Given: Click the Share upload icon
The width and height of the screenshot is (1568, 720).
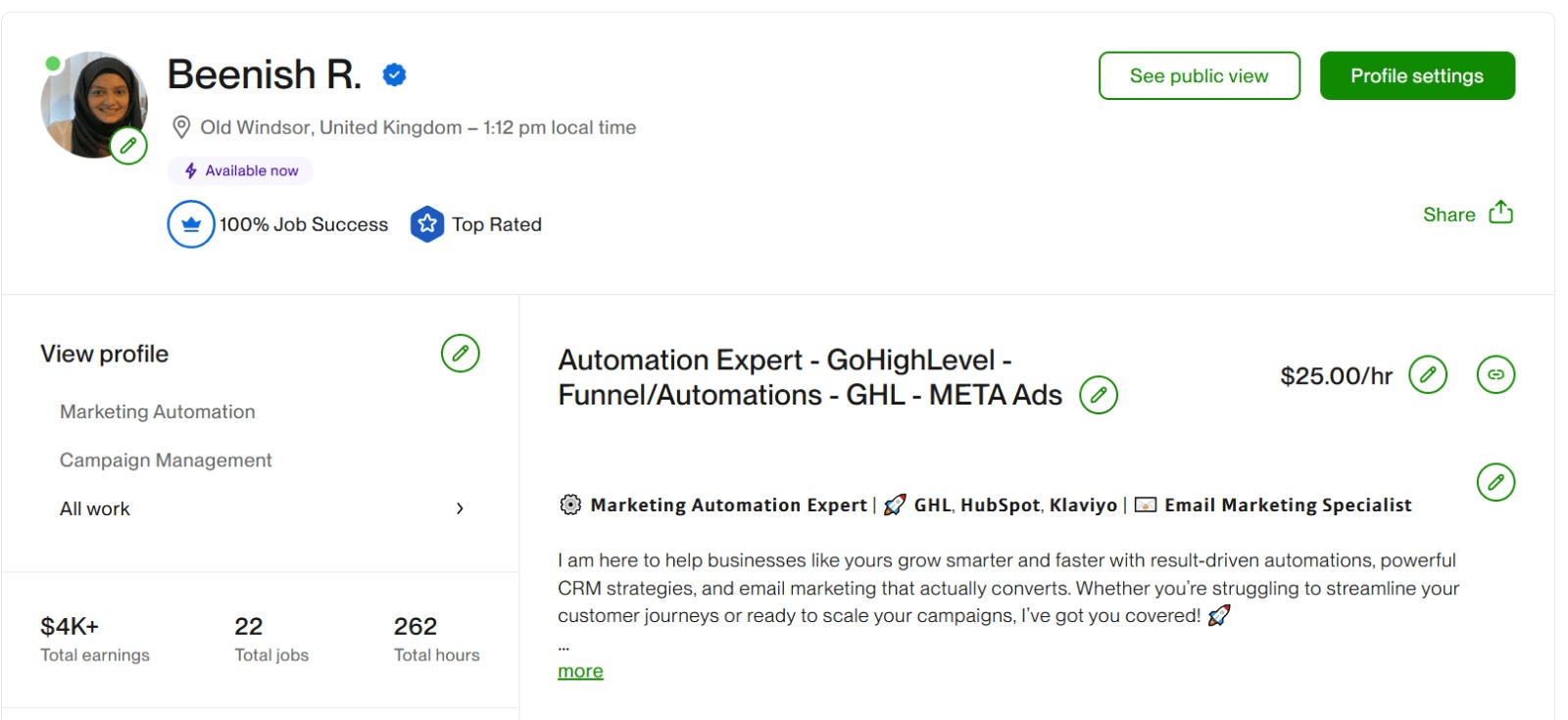Looking at the screenshot, I should pyautogui.click(x=1501, y=213).
